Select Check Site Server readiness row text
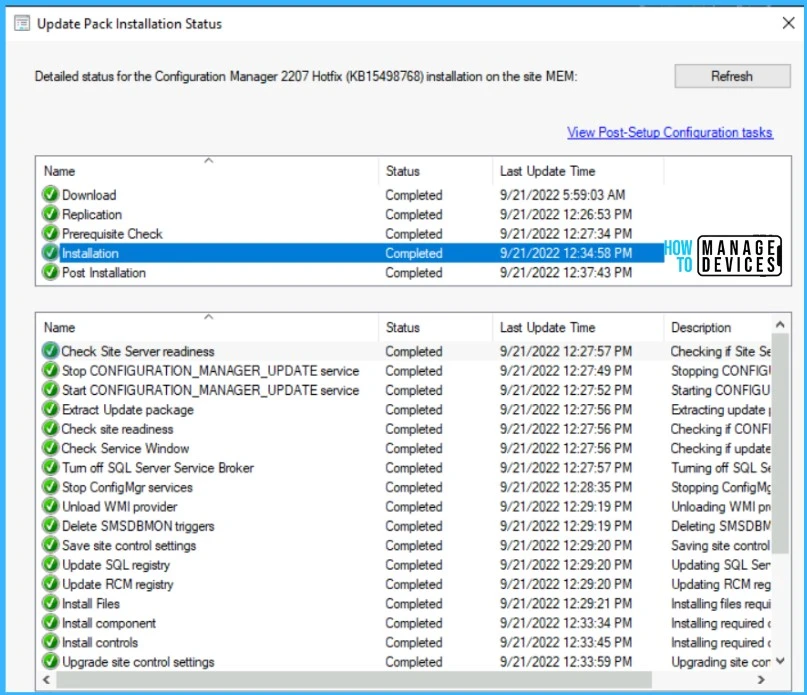The width and height of the screenshot is (807, 695). click(138, 351)
